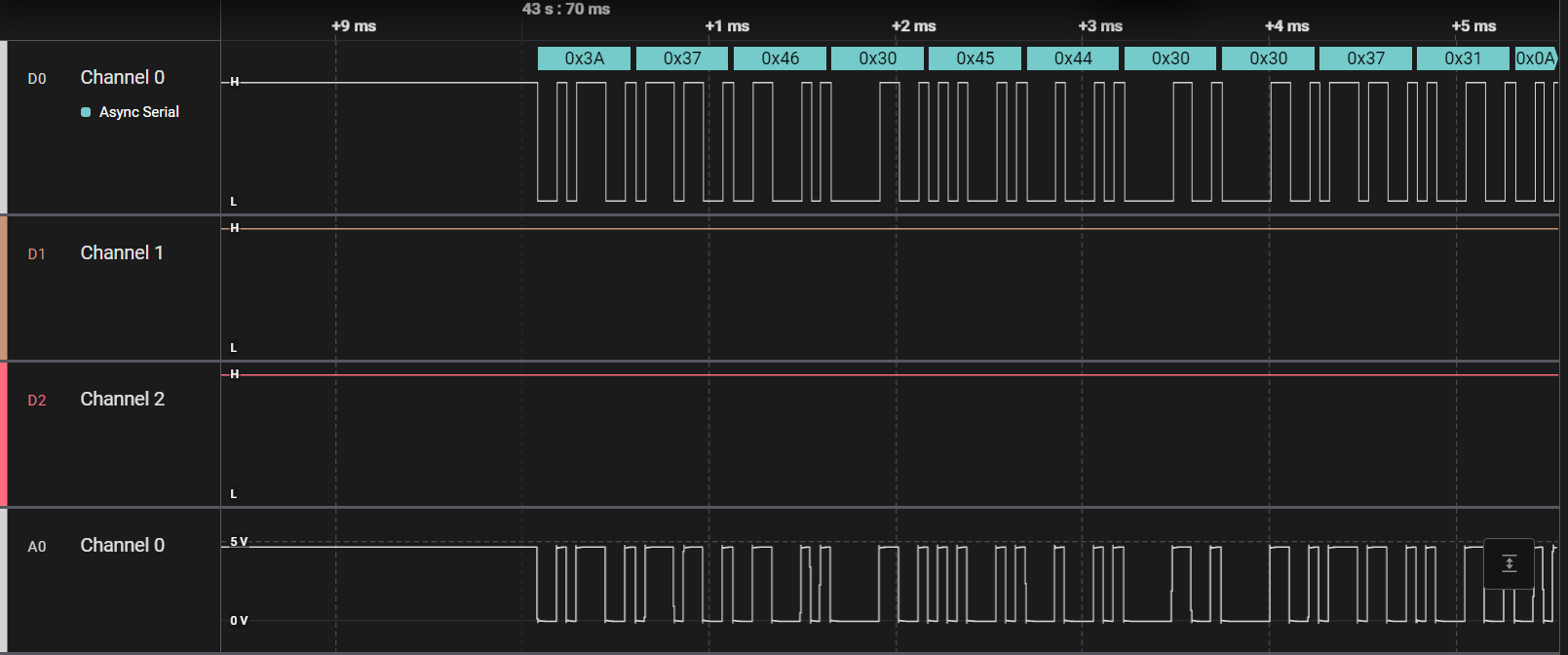Pick the 0x31 decoded byte bubble

1462,58
